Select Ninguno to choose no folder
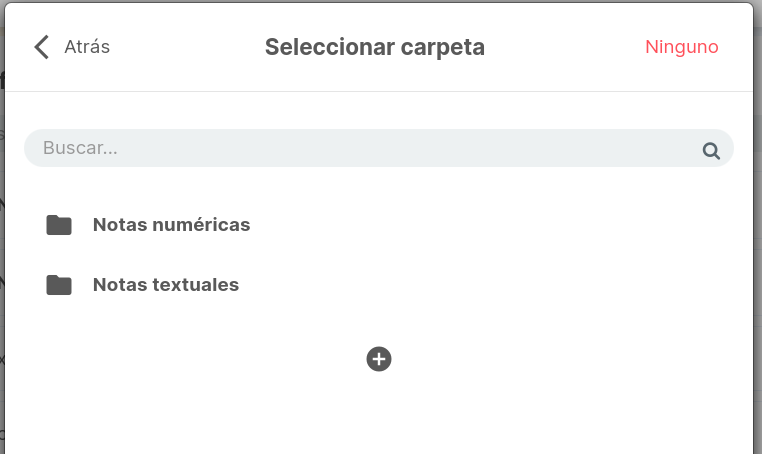Screen dimensions: 762x454 (x=681, y=47)
